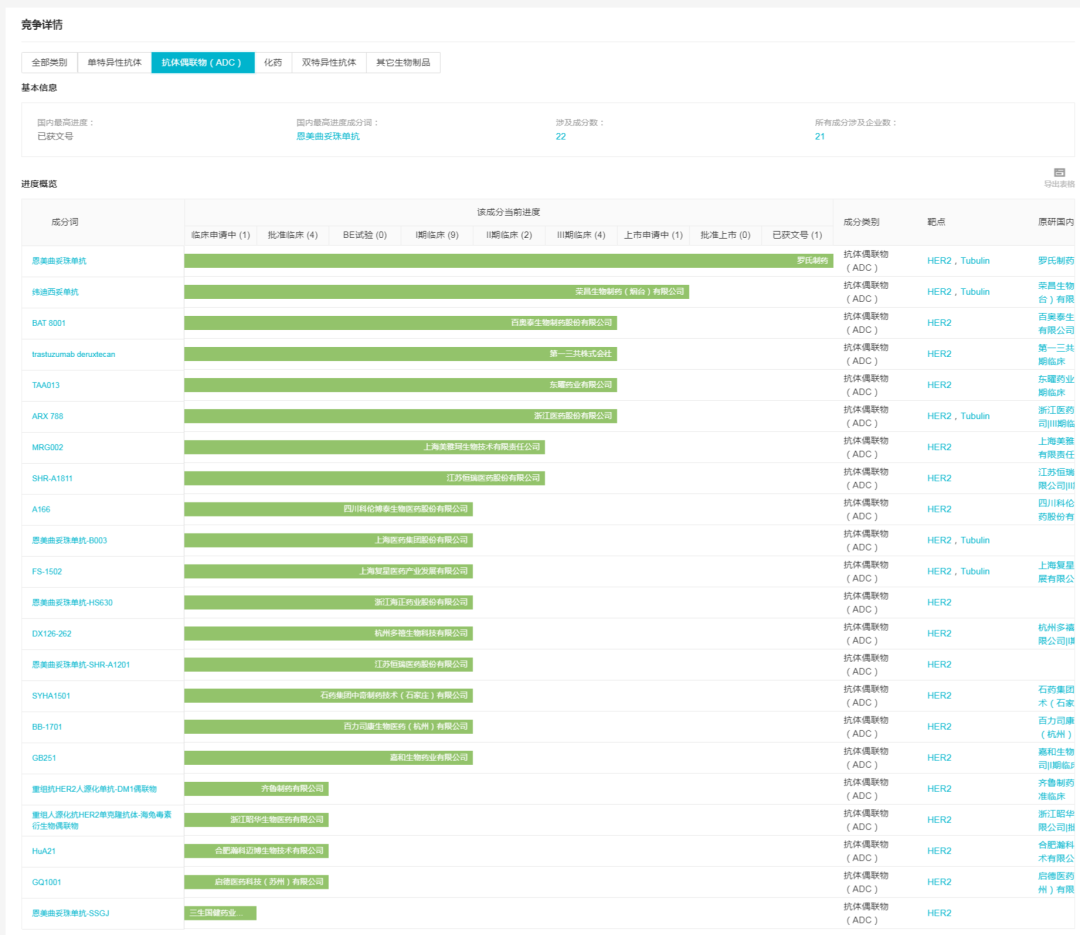This screenshot has width=1080, height=935.
Task: Open the GB251 ingredient link
Action: point(44,758)
